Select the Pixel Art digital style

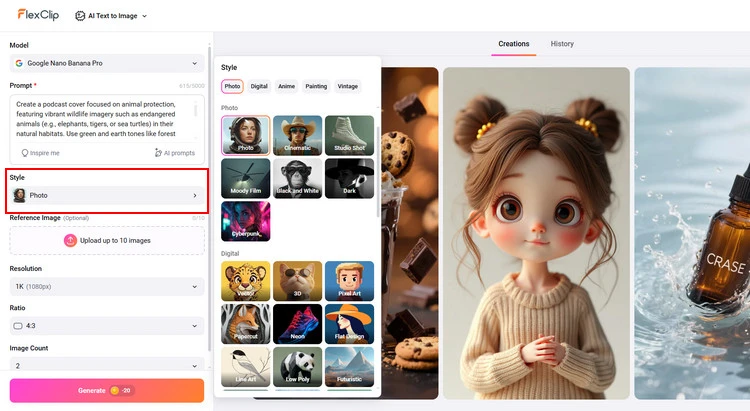pyautogui.click(x=349, y=281)
